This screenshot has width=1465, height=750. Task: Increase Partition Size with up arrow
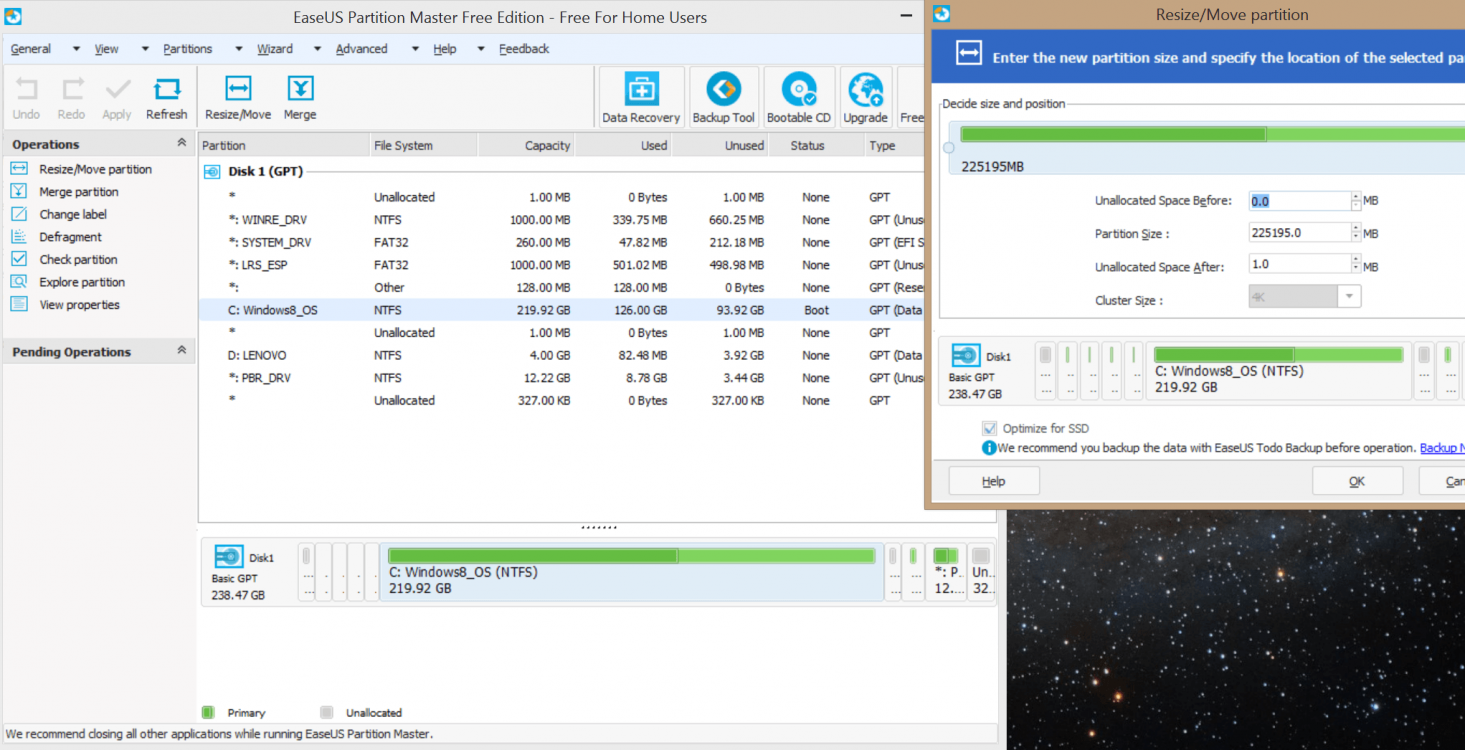(x=1356, y=228)
